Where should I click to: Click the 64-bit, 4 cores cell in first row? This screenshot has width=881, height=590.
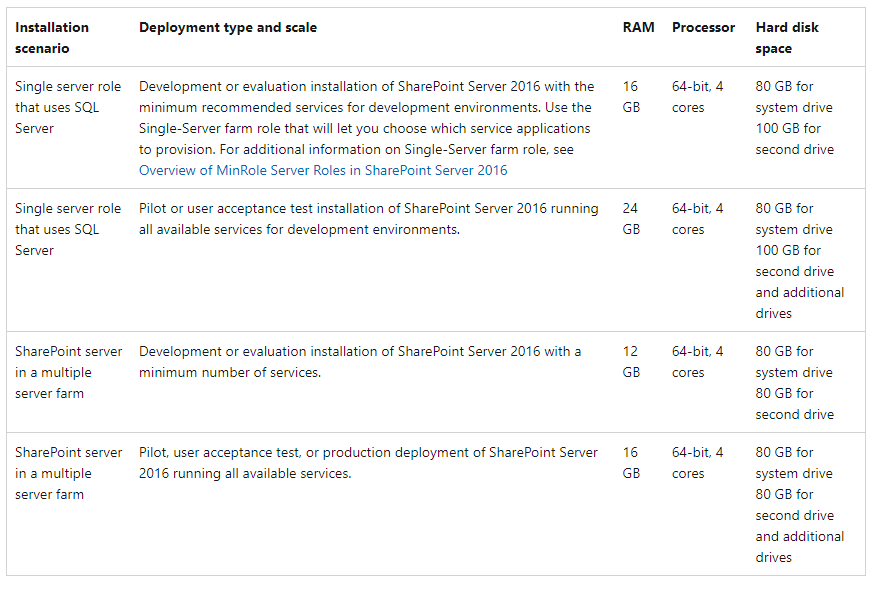pyautogui.click(x=697, y=97)
